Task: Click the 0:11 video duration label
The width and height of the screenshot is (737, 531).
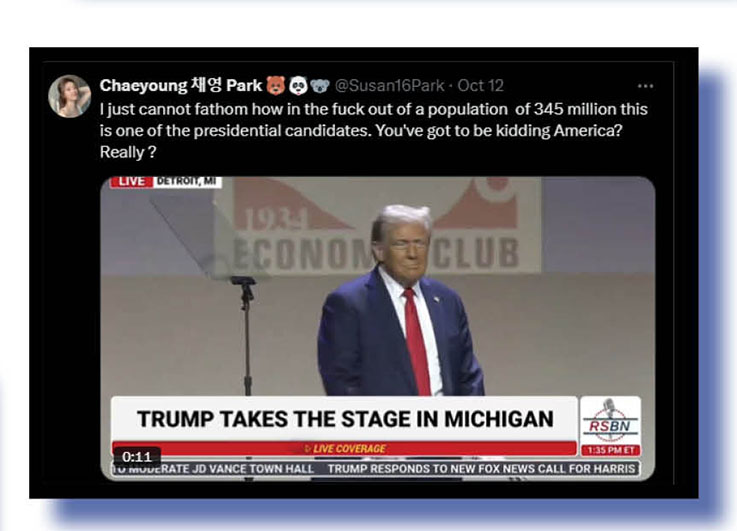Action: tap(137, 456)
